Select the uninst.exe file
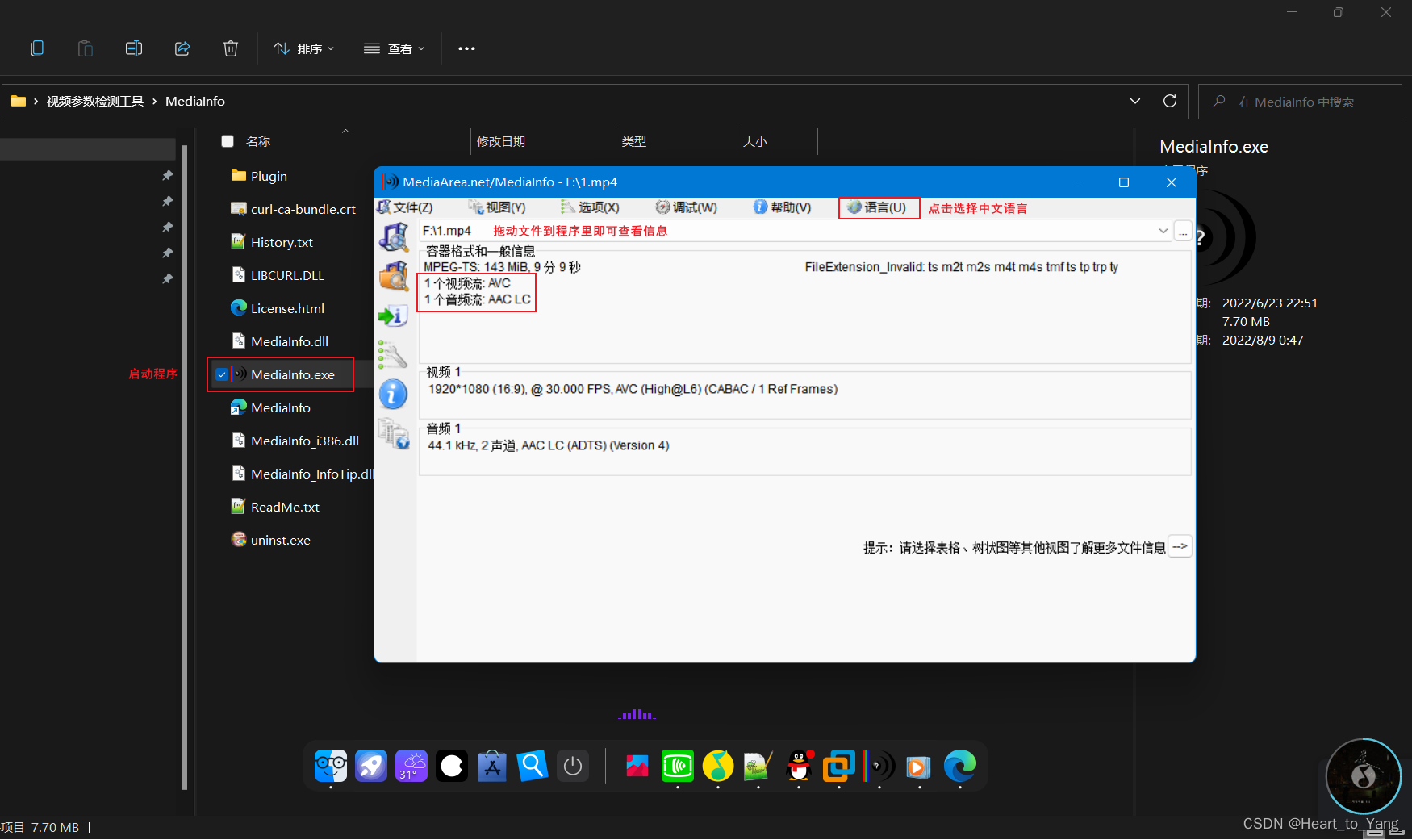1412x840 pixels. point(270,540)
